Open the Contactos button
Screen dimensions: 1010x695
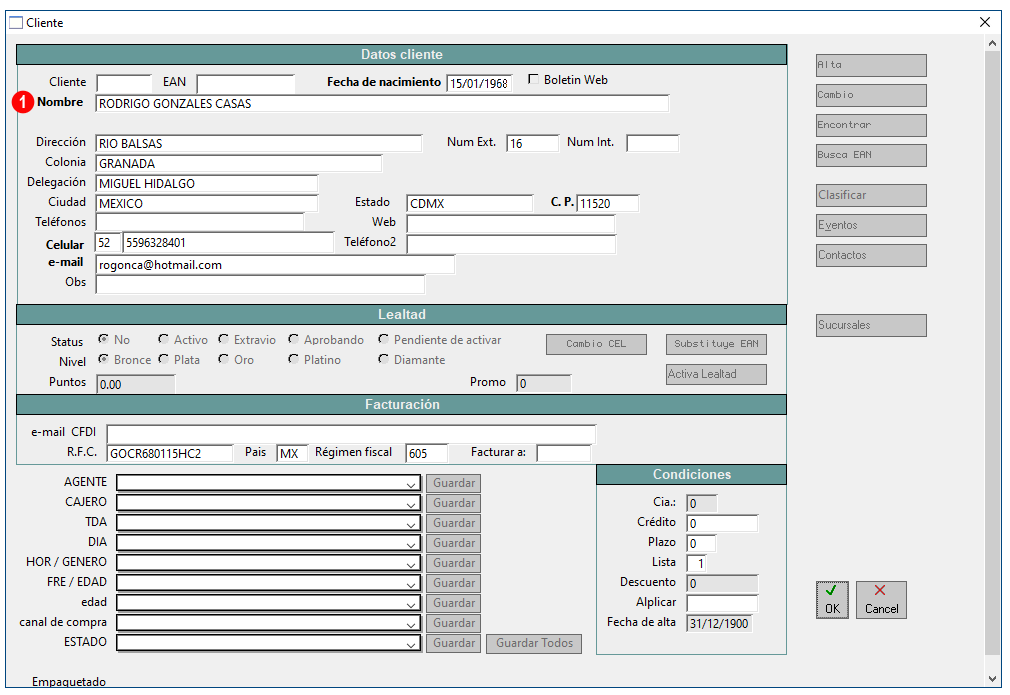tap(871, 255)
